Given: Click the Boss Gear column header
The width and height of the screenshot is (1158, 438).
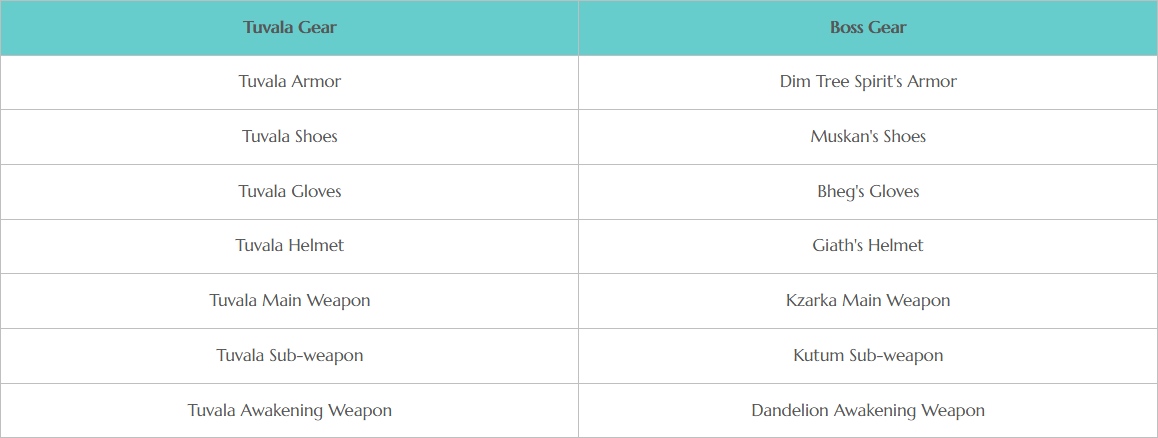Looking at the screenshot, I should [868, 28].
